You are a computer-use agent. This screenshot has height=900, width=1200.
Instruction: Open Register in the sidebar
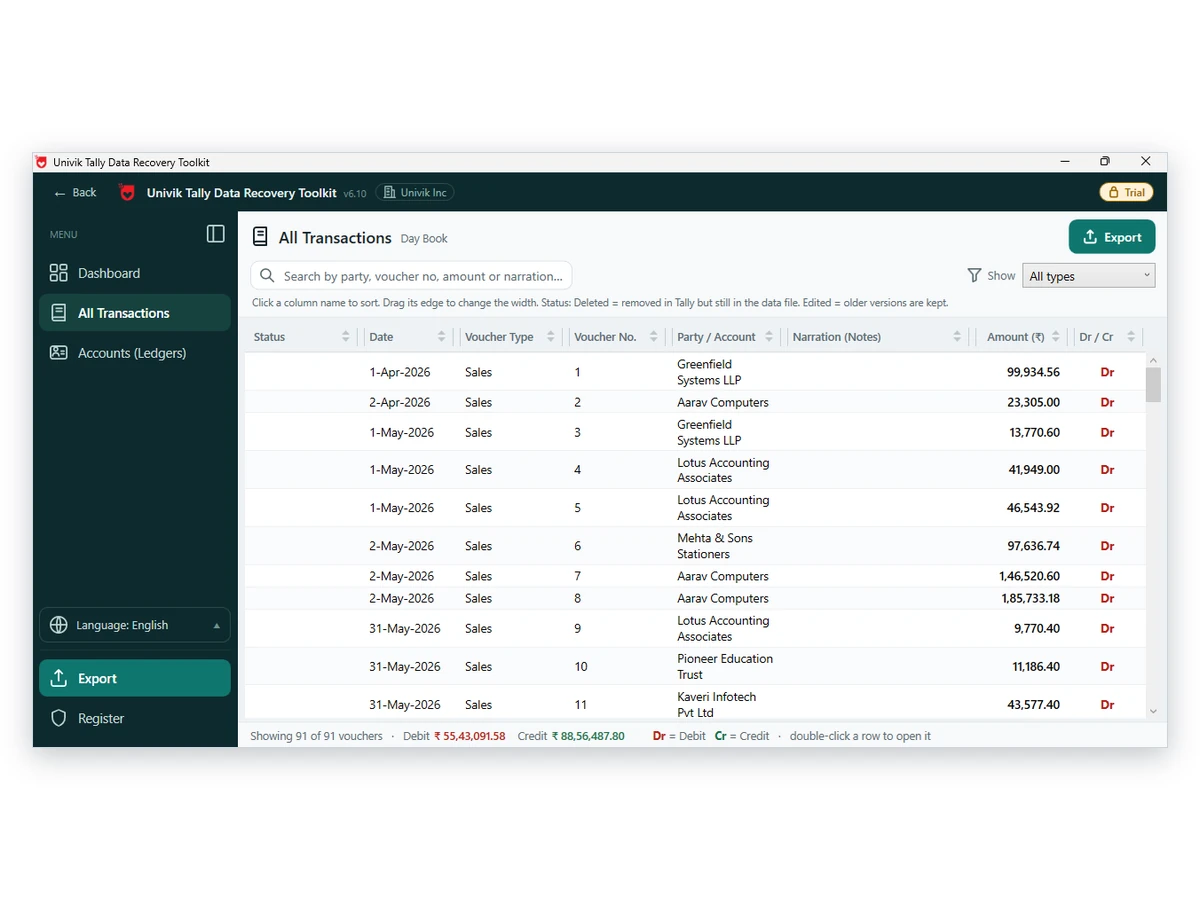pyautogui.click(x=135, y=718)
